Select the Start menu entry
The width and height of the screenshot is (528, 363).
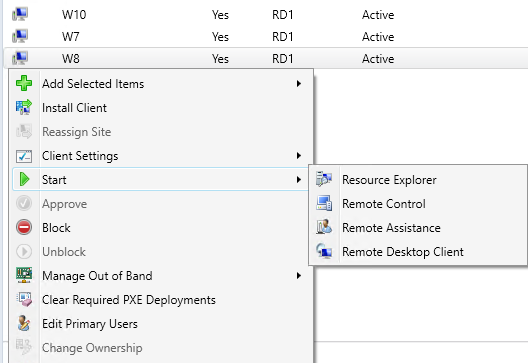[160, 179]
